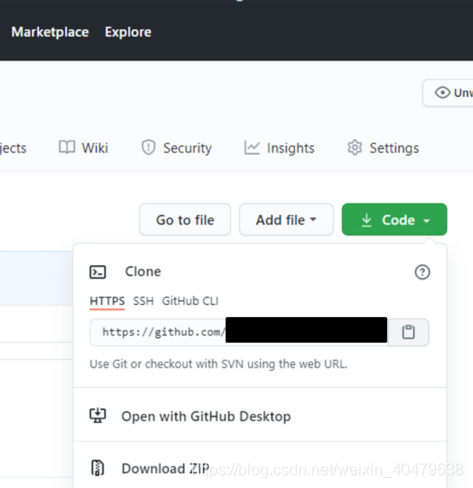
Task: Open the Security tab
Action: pos(176,148)
